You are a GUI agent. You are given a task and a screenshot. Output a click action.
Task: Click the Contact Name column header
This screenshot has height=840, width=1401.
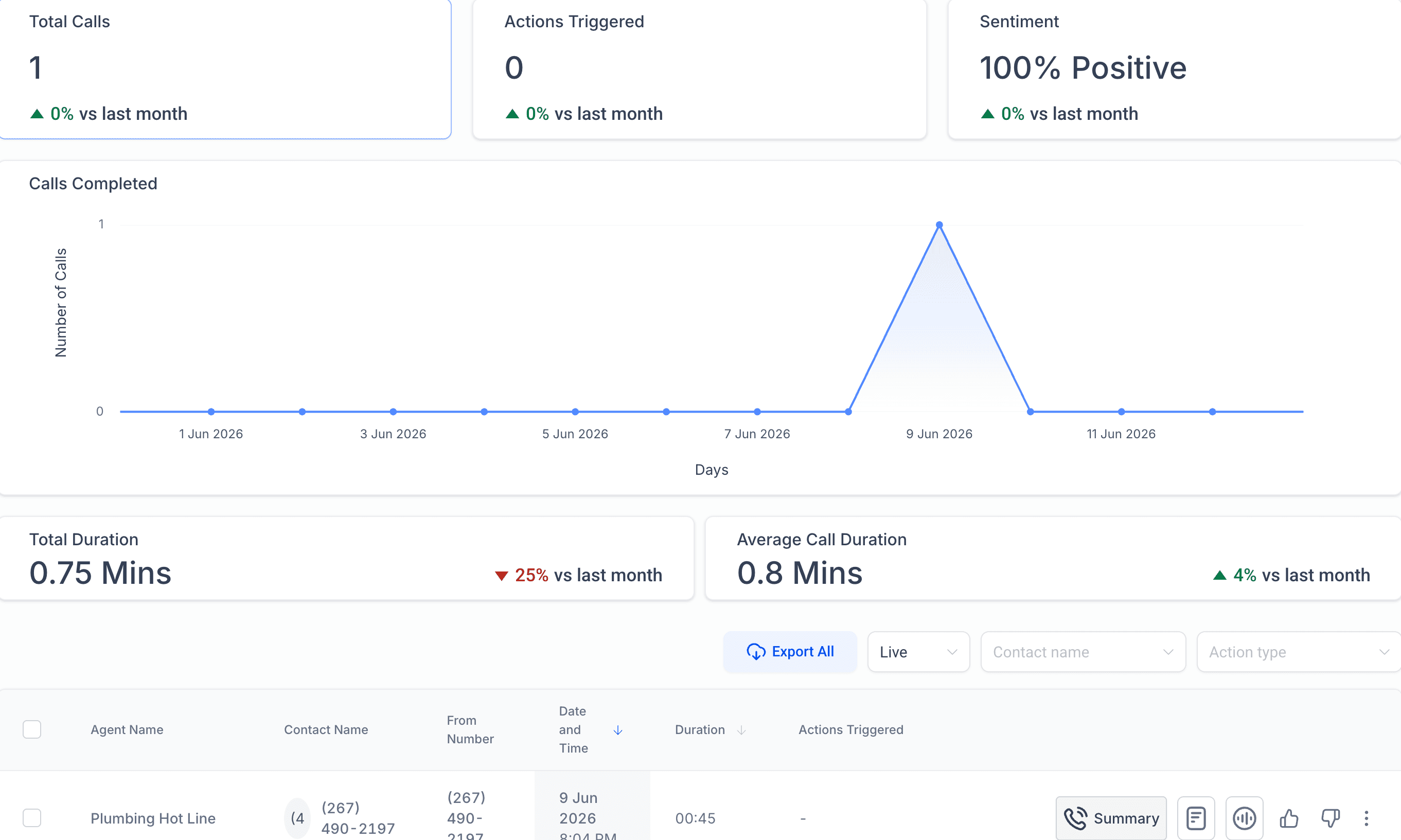[x=326, y=729]
